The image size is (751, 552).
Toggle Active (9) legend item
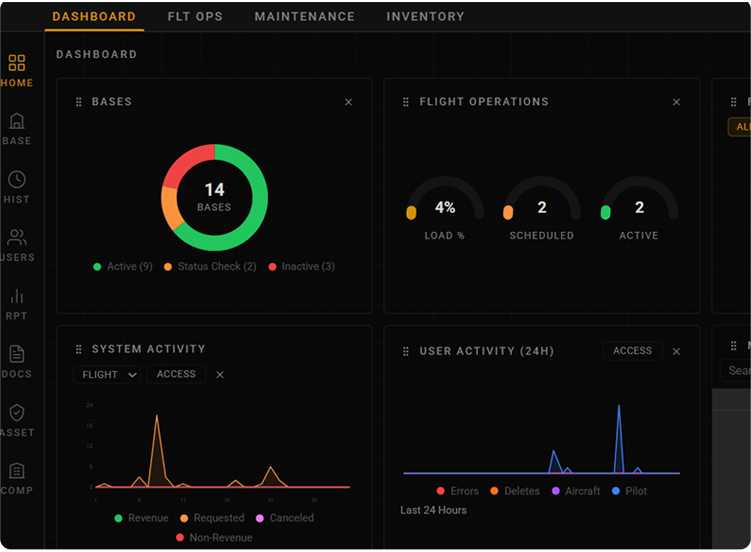[x=123, y=267]
